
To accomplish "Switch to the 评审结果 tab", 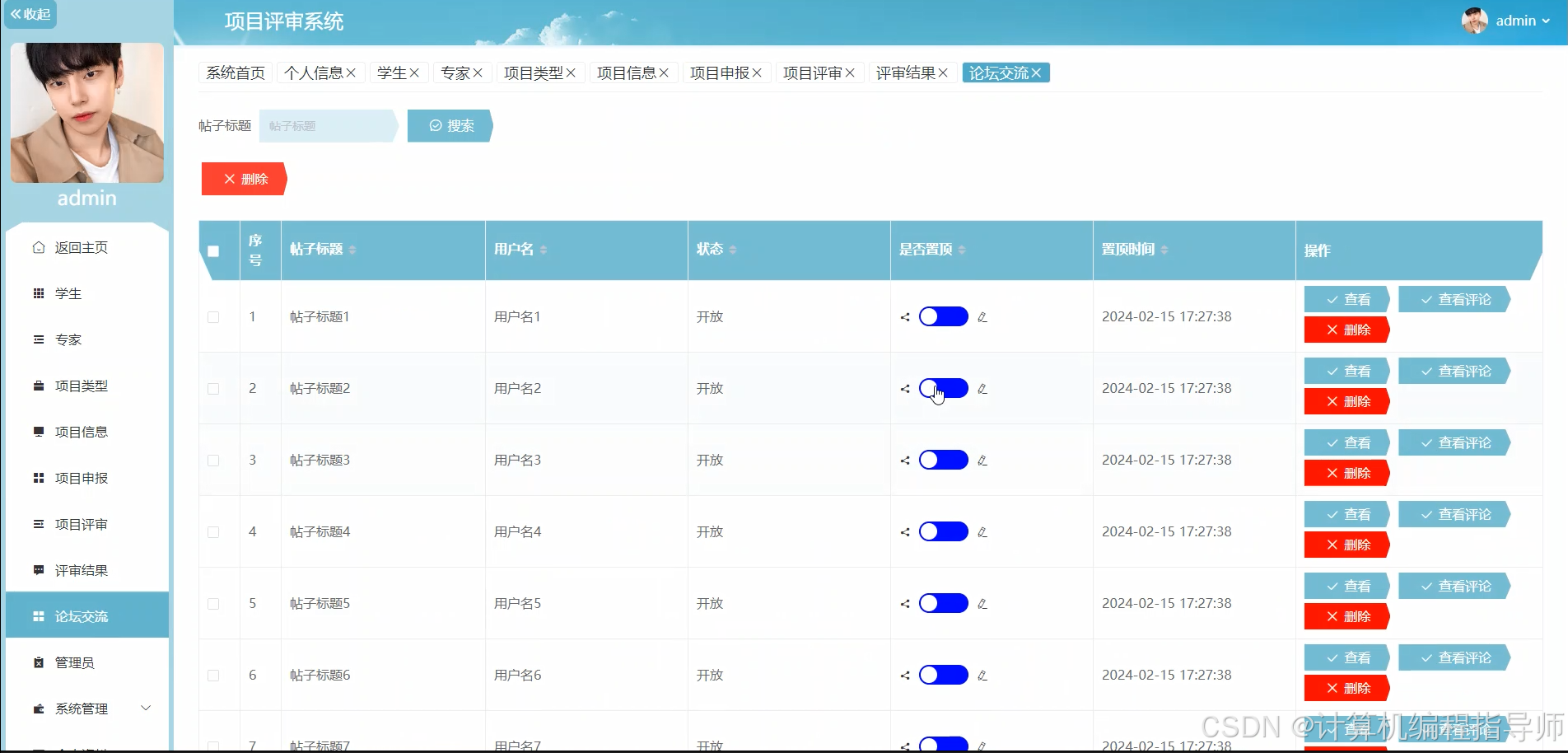I will tap(905, 73).
